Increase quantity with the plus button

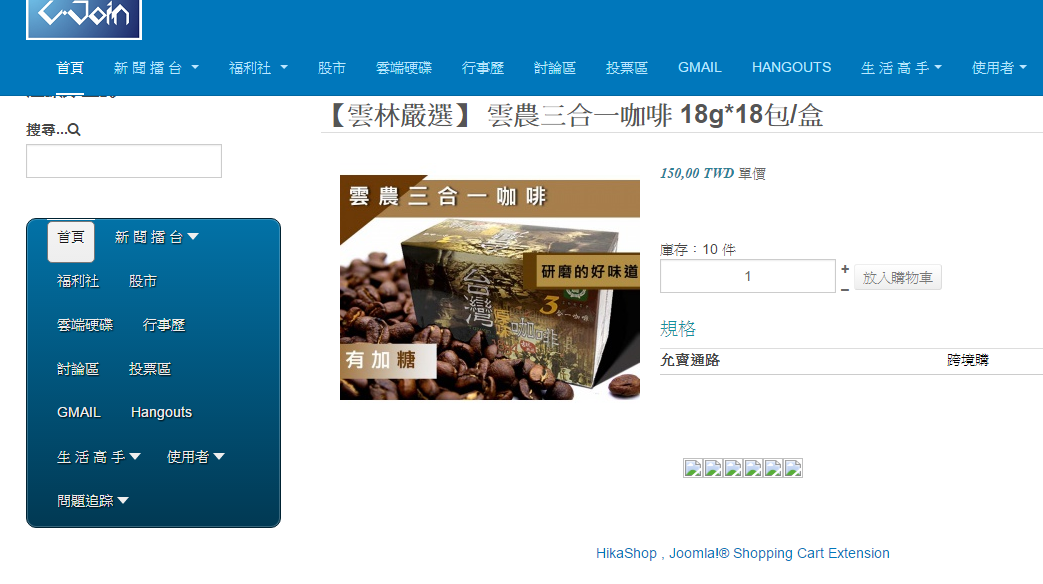point(845,269)
